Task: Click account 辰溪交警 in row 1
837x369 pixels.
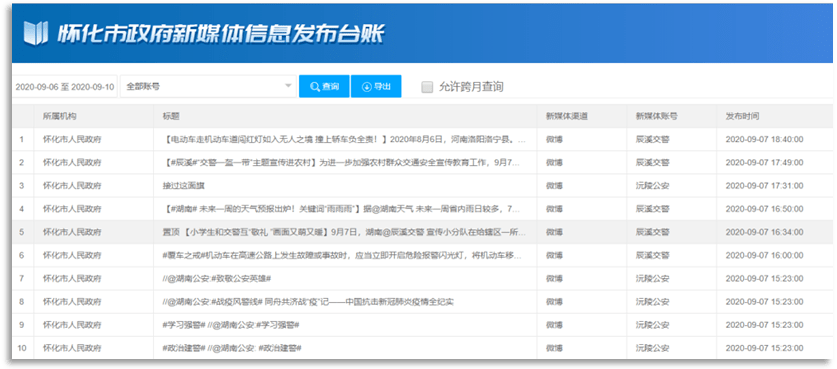Action: pyautogui.click(x=652, y=139)
